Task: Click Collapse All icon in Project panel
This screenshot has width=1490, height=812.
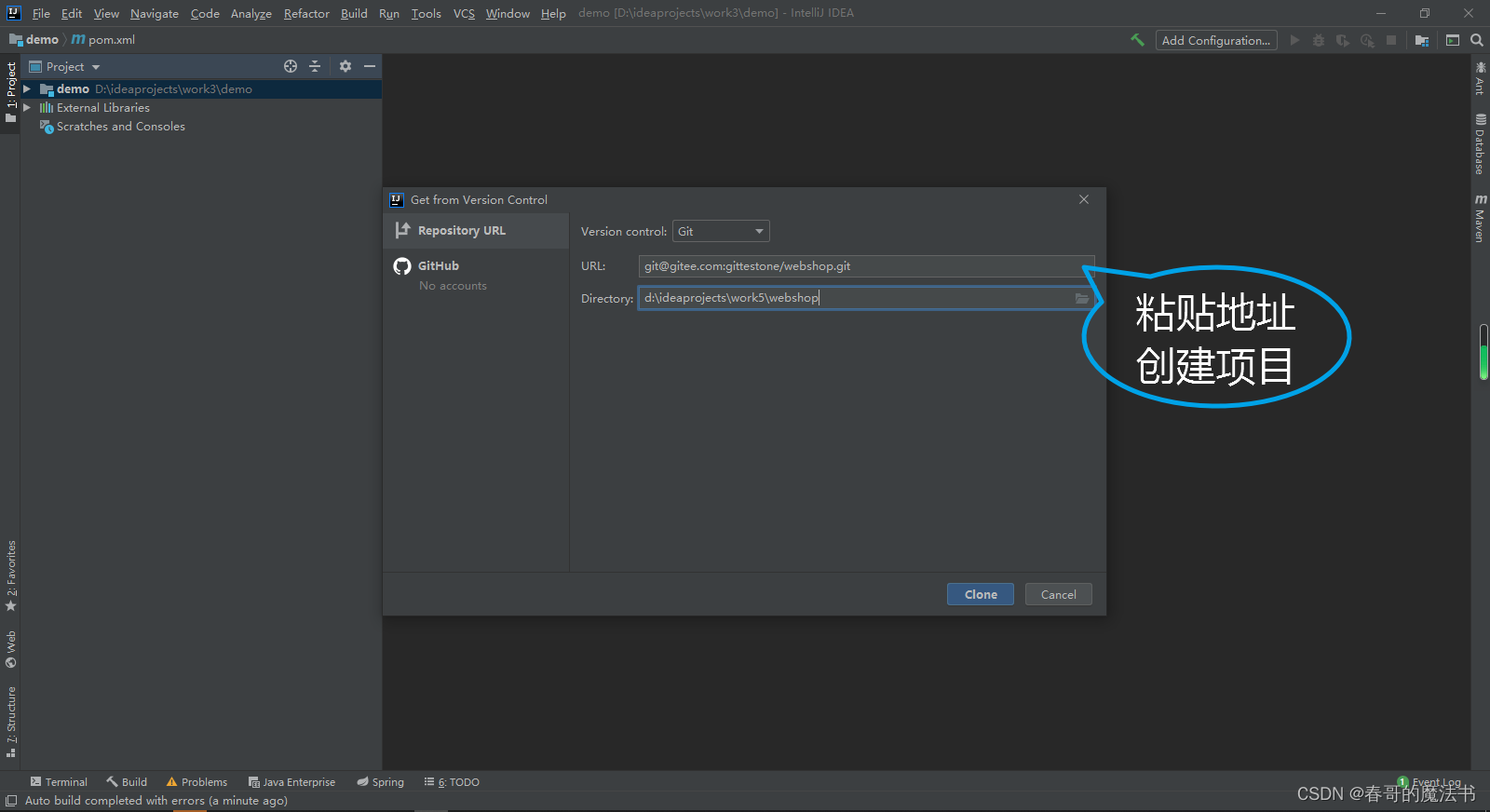Action: (315, 66)
